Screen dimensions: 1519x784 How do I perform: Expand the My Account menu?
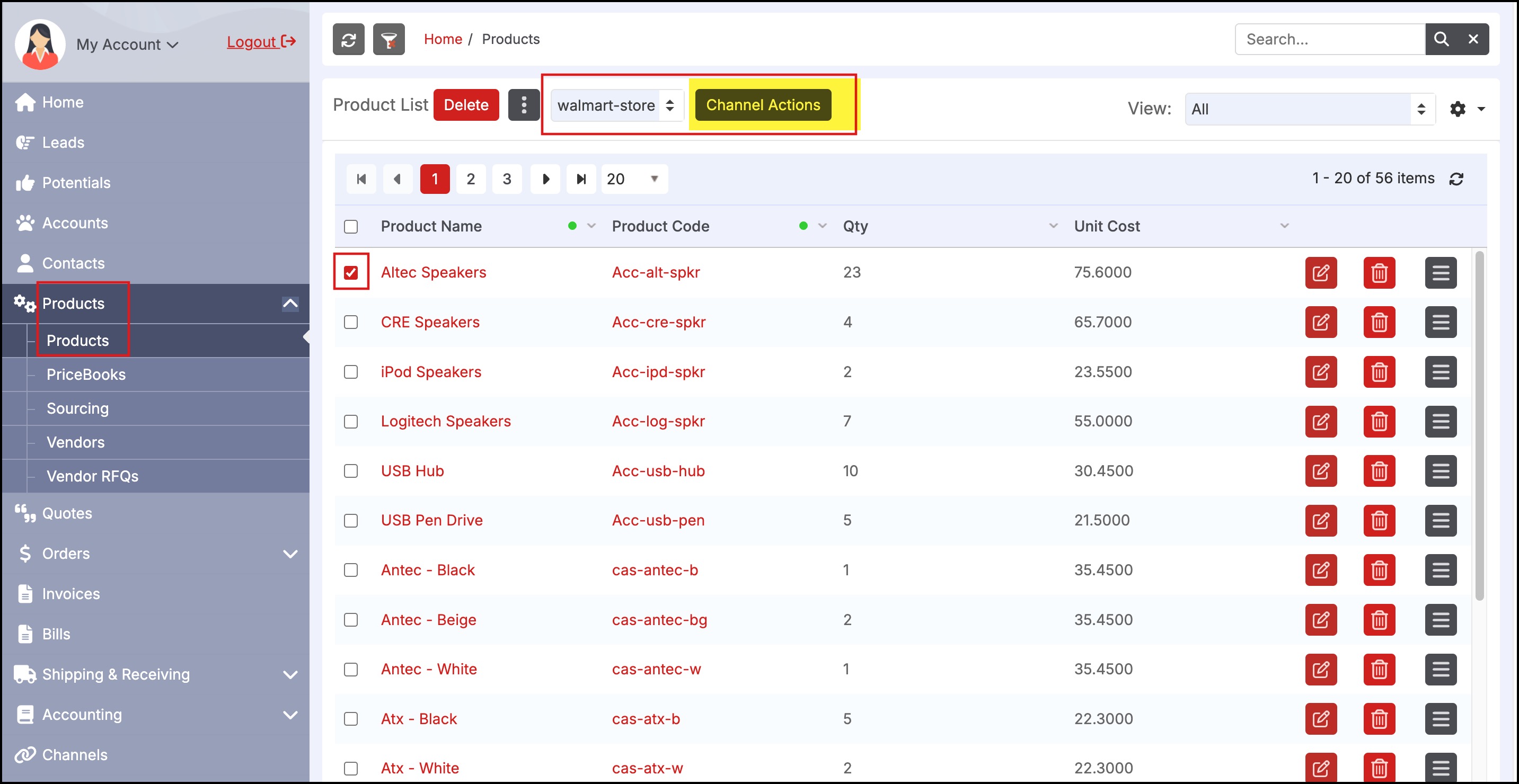[x=127, y=45]
